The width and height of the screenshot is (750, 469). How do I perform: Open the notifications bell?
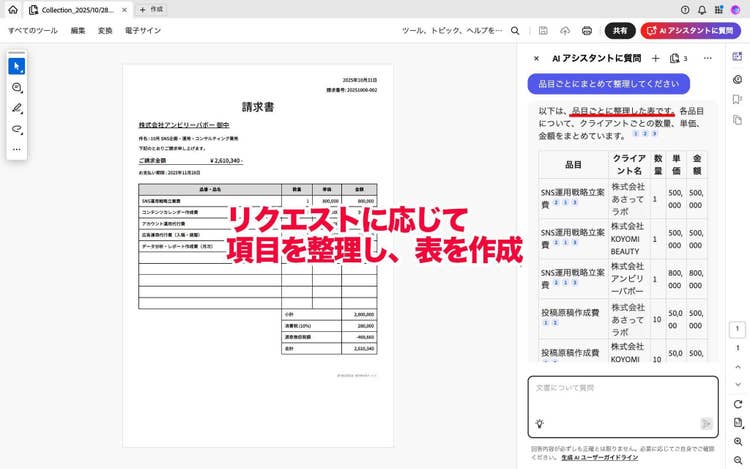pyautogui.click(x=701, y=9)
